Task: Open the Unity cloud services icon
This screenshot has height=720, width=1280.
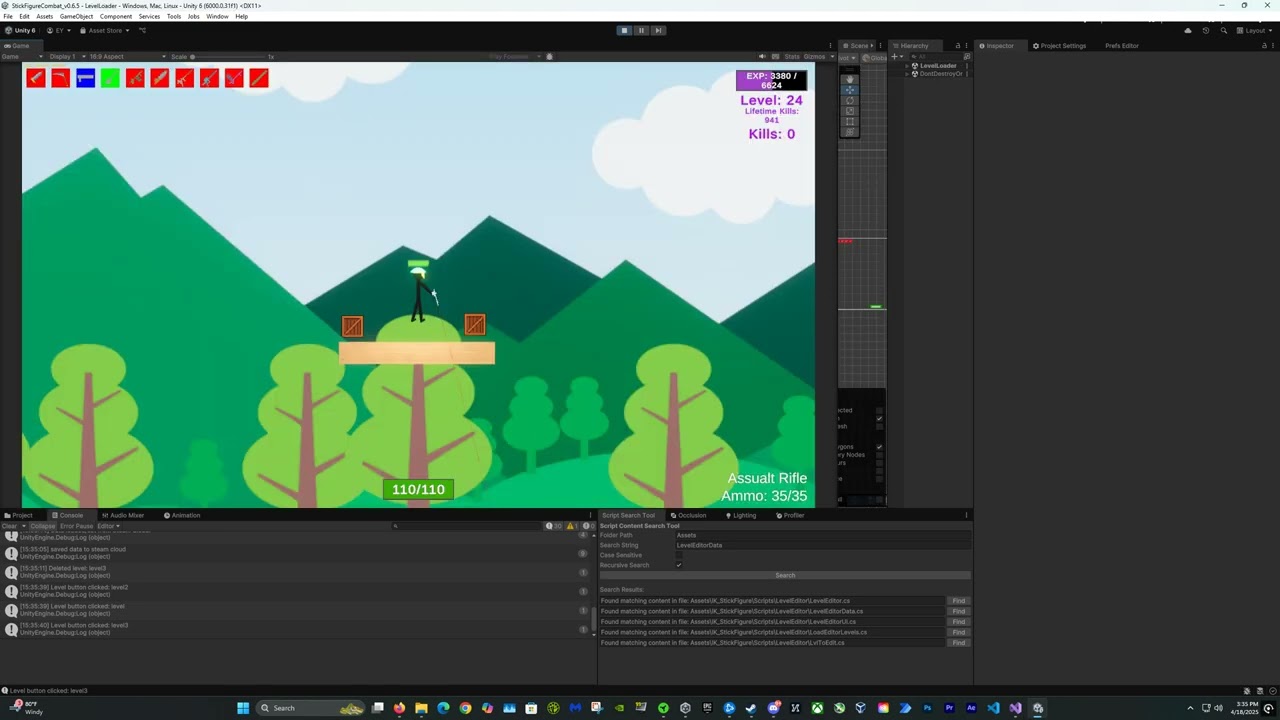Action: 1188,30
